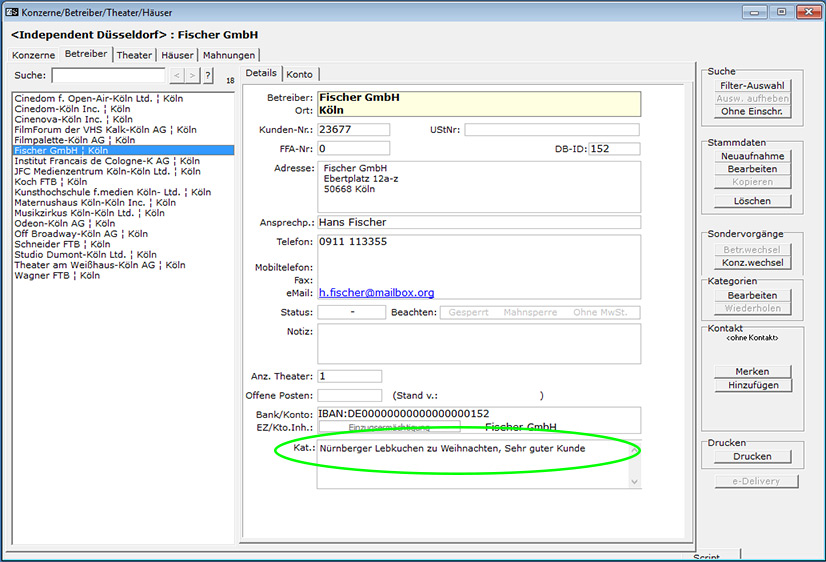Open the Mahnungen tab

pos(229,55)
